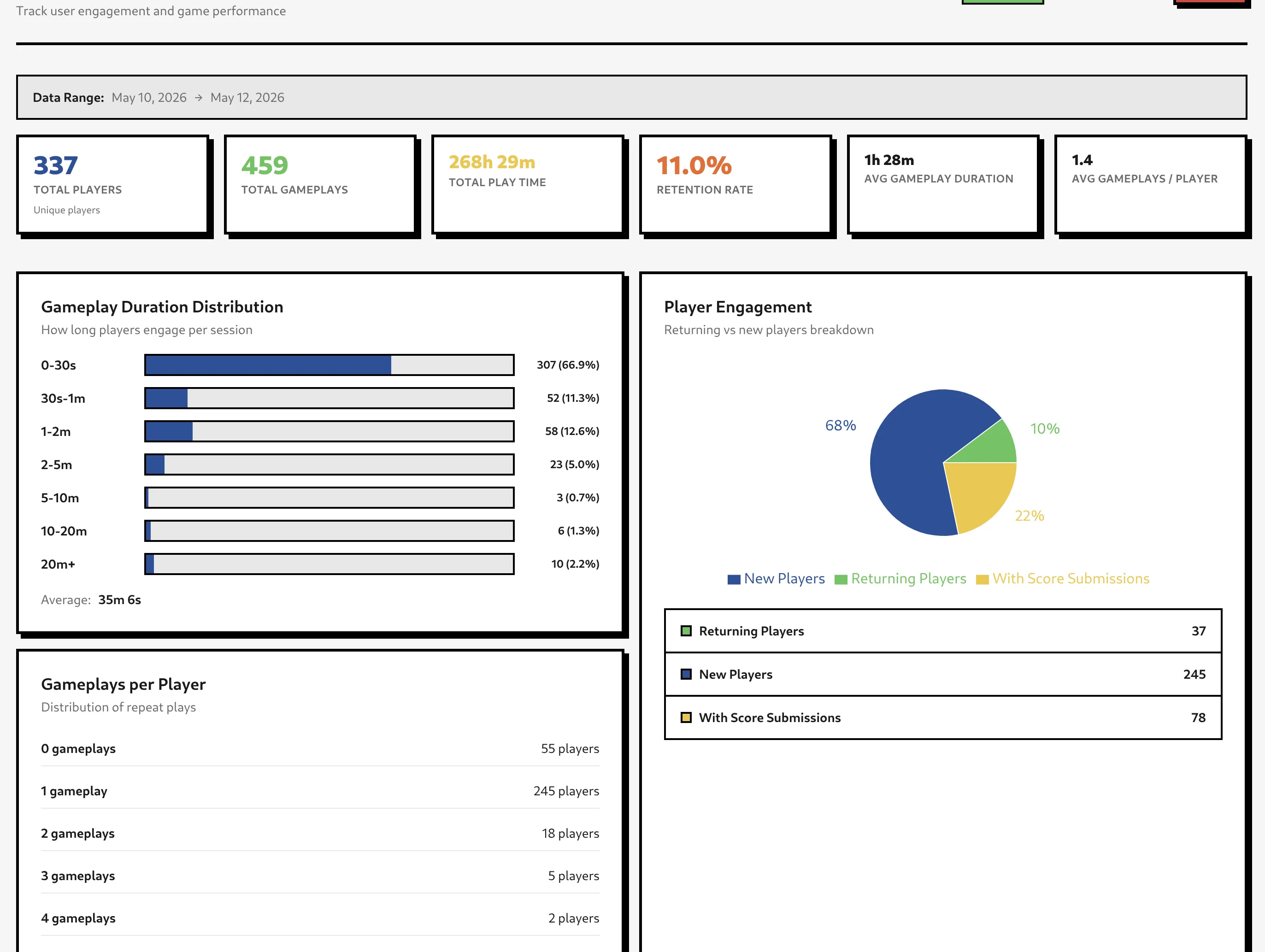Screen dimensions: 1265x952
Task: Click the Avg Gameplays / Player value 1.4
Action: click(x=1082, y=160)
